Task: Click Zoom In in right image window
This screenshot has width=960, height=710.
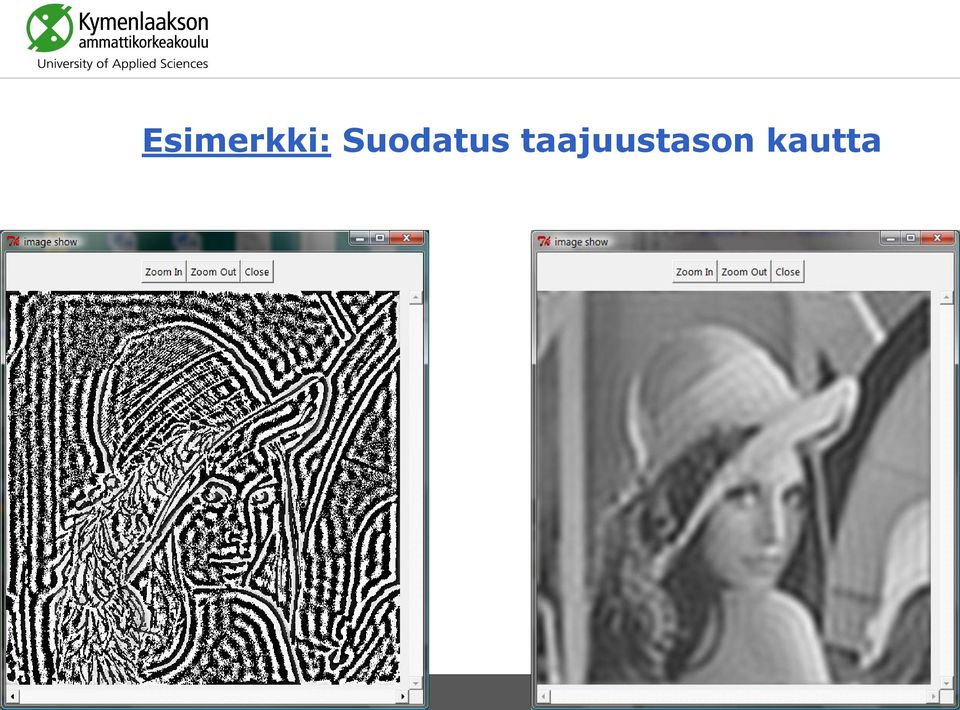Action: click(x=694, y=272)
